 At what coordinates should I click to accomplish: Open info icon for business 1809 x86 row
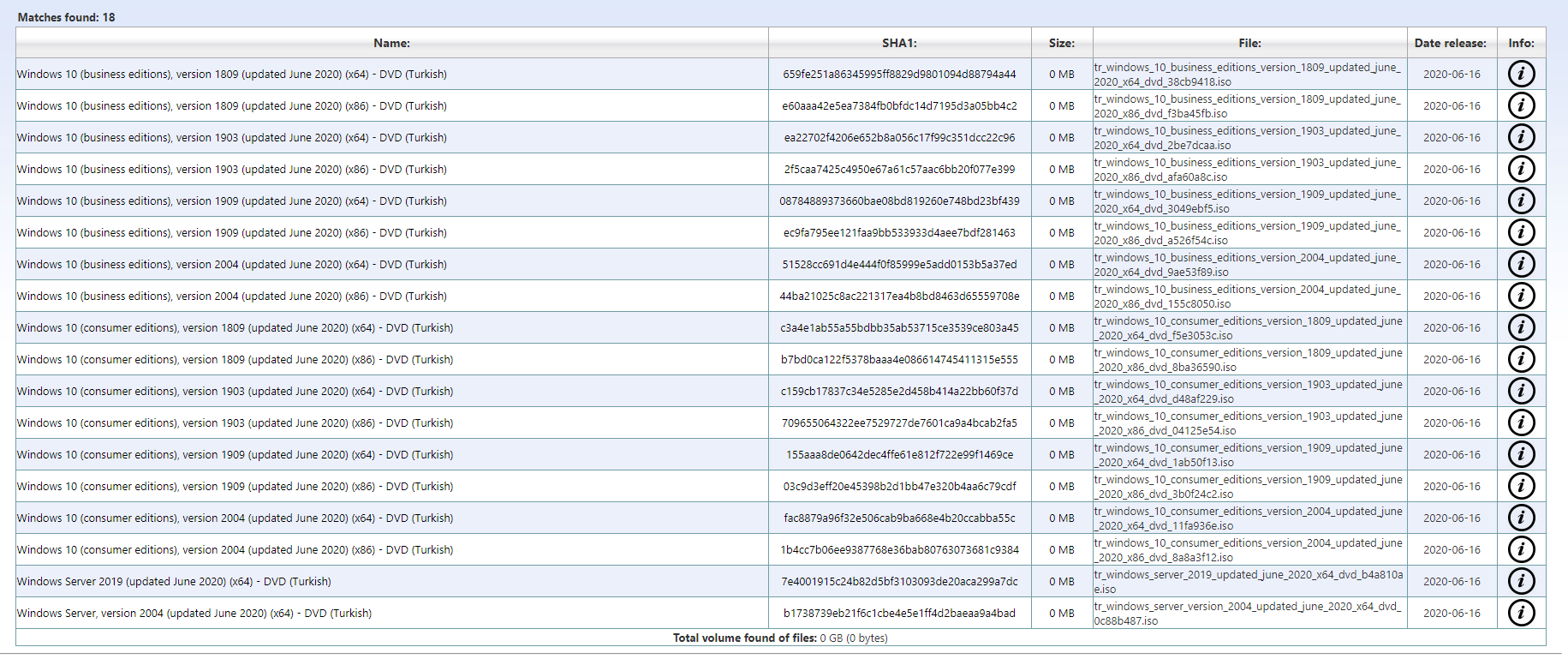pyautogui.click(x=1521, y=105)
